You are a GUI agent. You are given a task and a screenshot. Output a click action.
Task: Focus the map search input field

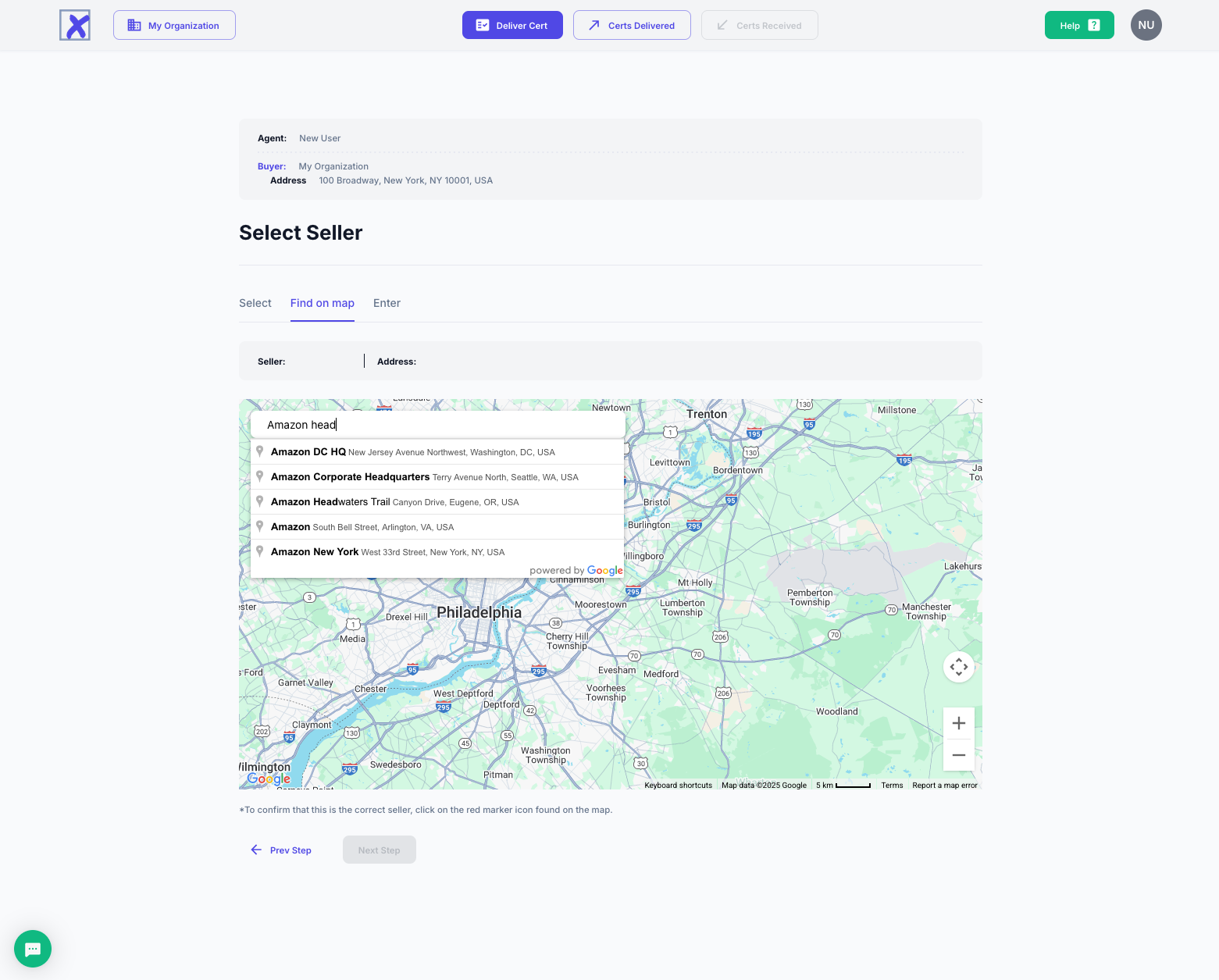[437, 425]
